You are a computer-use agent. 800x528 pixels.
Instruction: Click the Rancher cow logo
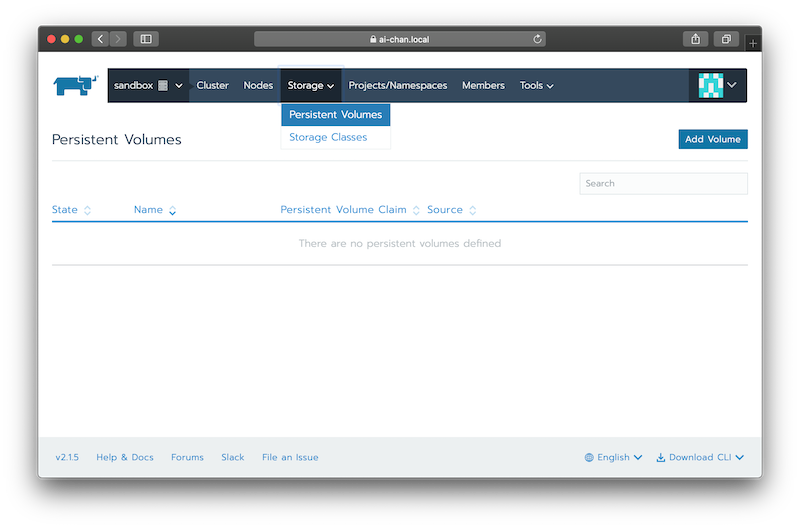pyautogui.click(x=75, y=85)
